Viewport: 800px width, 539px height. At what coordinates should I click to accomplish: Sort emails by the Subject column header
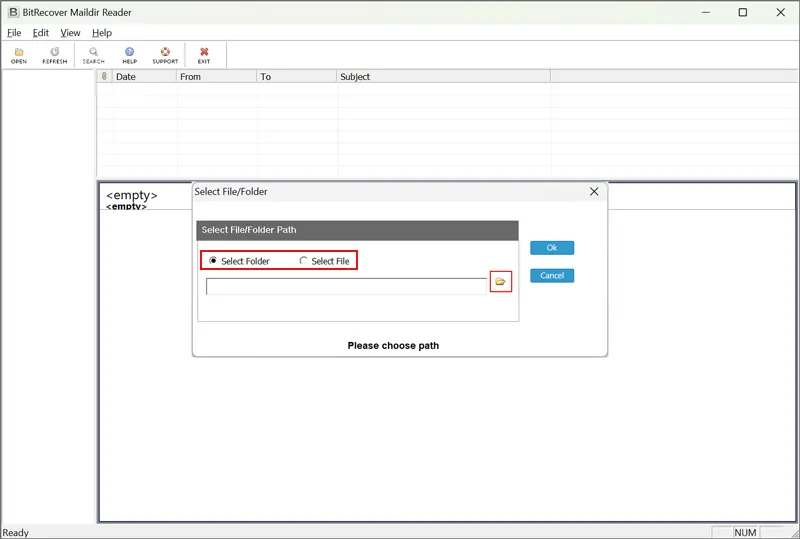(443, 77)
